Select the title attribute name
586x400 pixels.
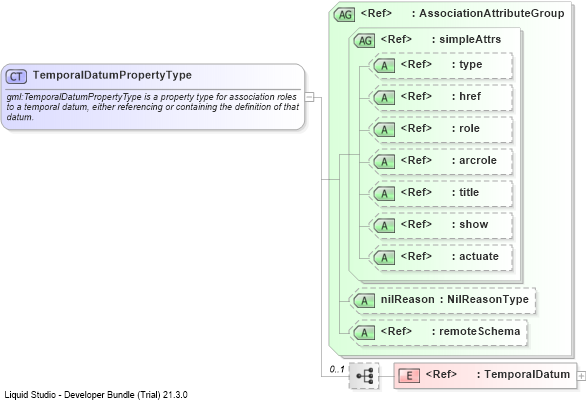(469, 193)
